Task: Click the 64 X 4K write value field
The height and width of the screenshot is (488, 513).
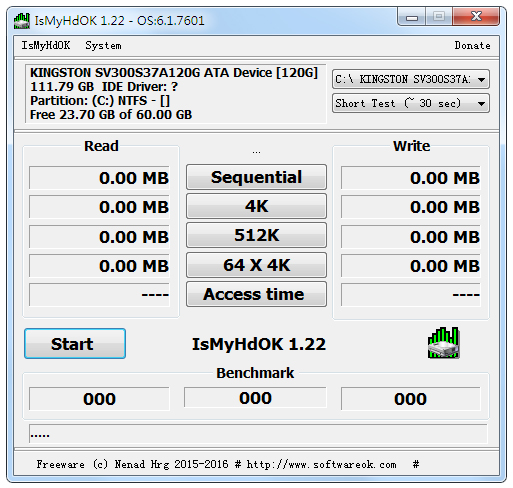Action: click(x=411, y=266)
